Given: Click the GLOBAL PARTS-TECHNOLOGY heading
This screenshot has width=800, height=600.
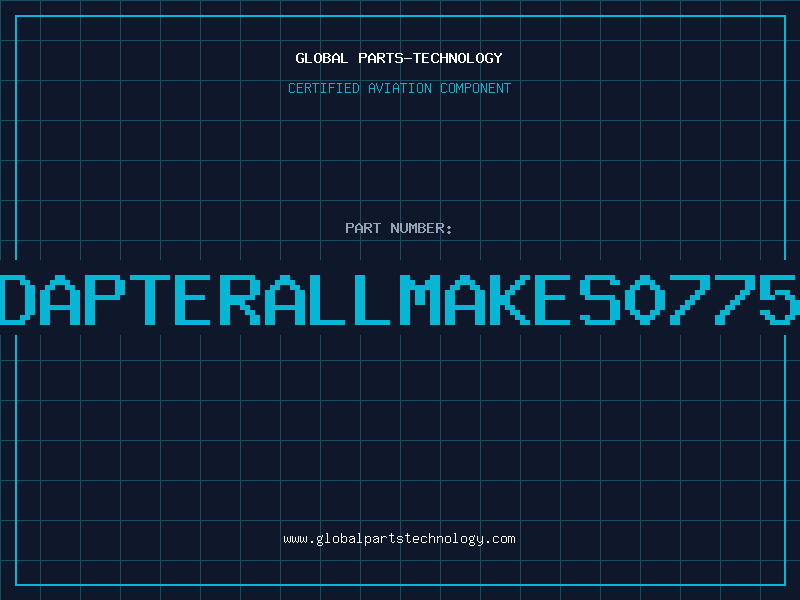Looking at the screenshot, I should [399, 58].
